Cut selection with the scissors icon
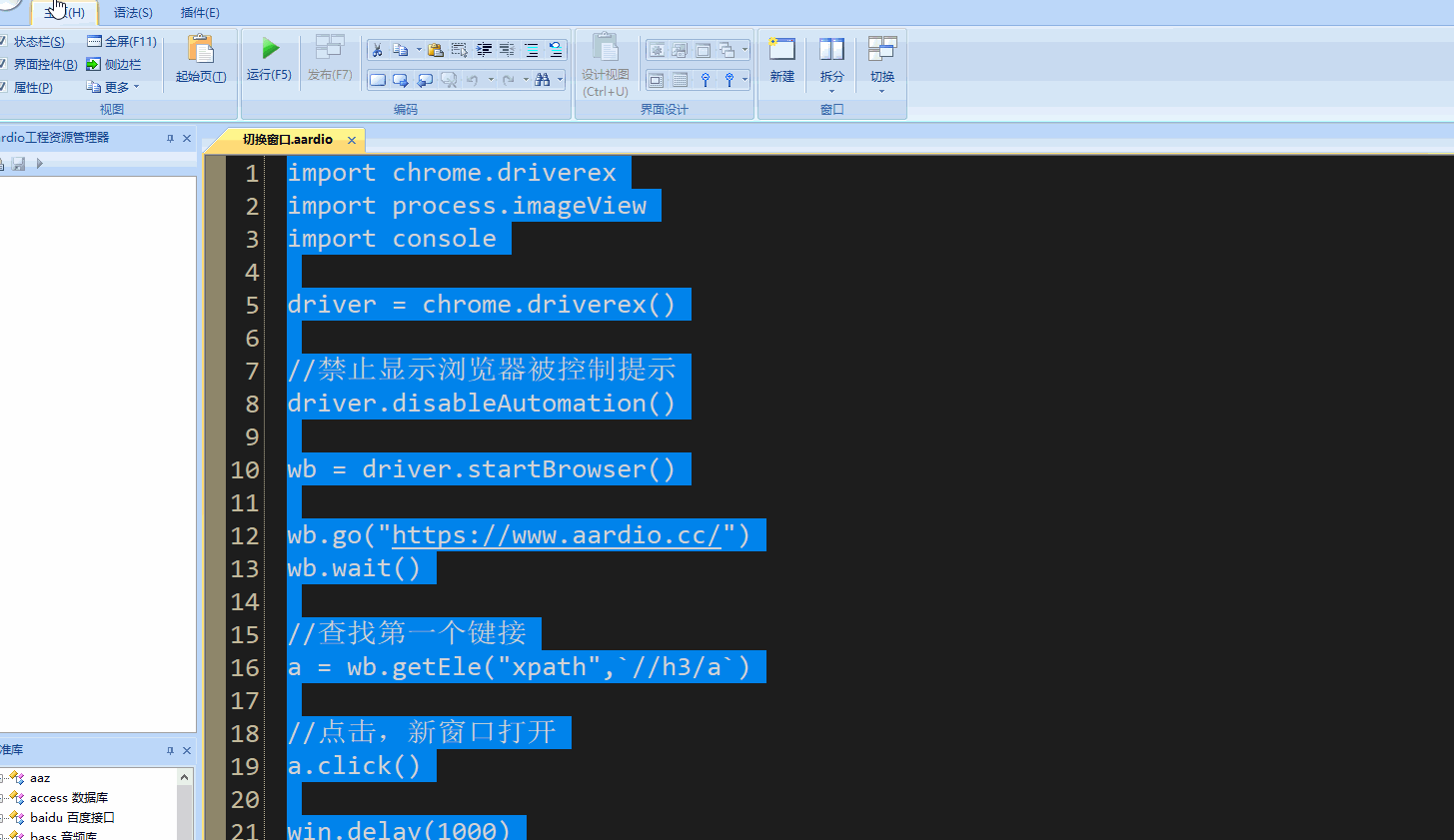The height and width of the screenshot is (840, 1454). (377, 50)
